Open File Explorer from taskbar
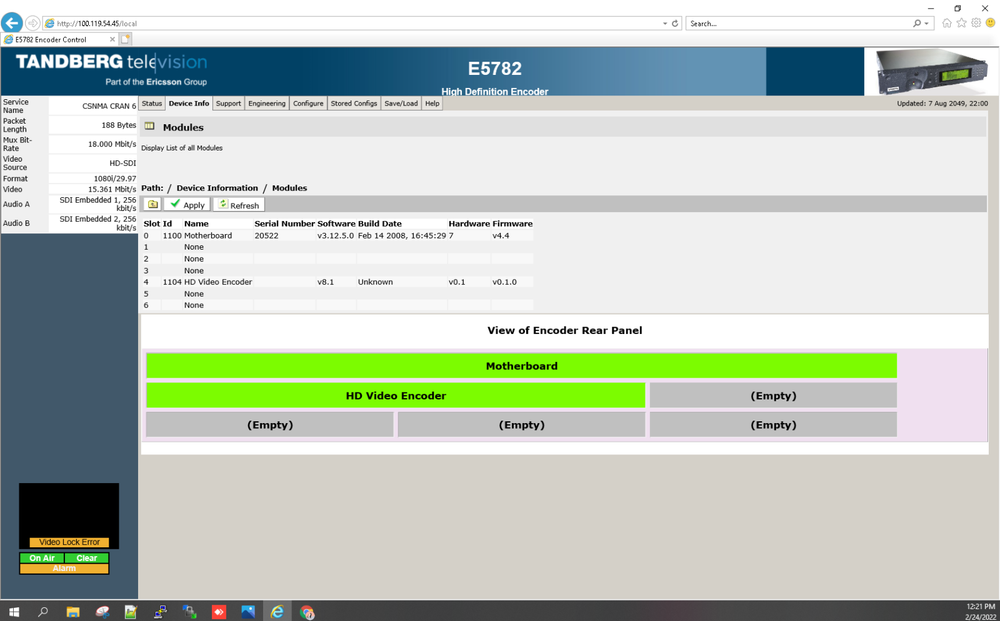This screenshot has width=1000, height=621. click(73, 612)
